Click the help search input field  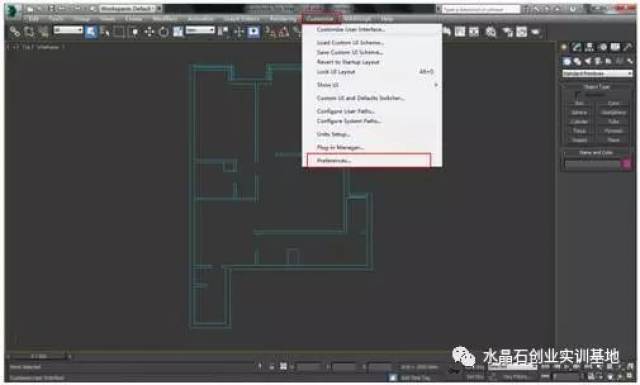point(480,9)
